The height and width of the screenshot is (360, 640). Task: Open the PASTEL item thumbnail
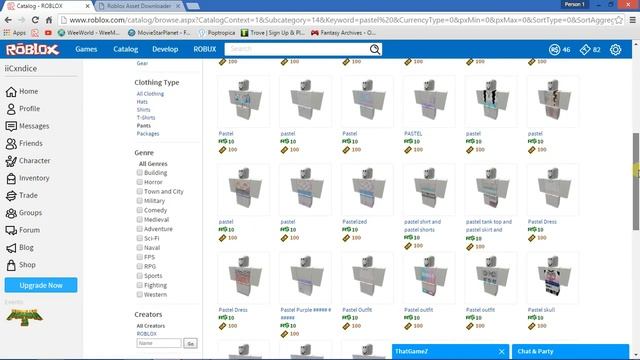(x=429, y=102)
